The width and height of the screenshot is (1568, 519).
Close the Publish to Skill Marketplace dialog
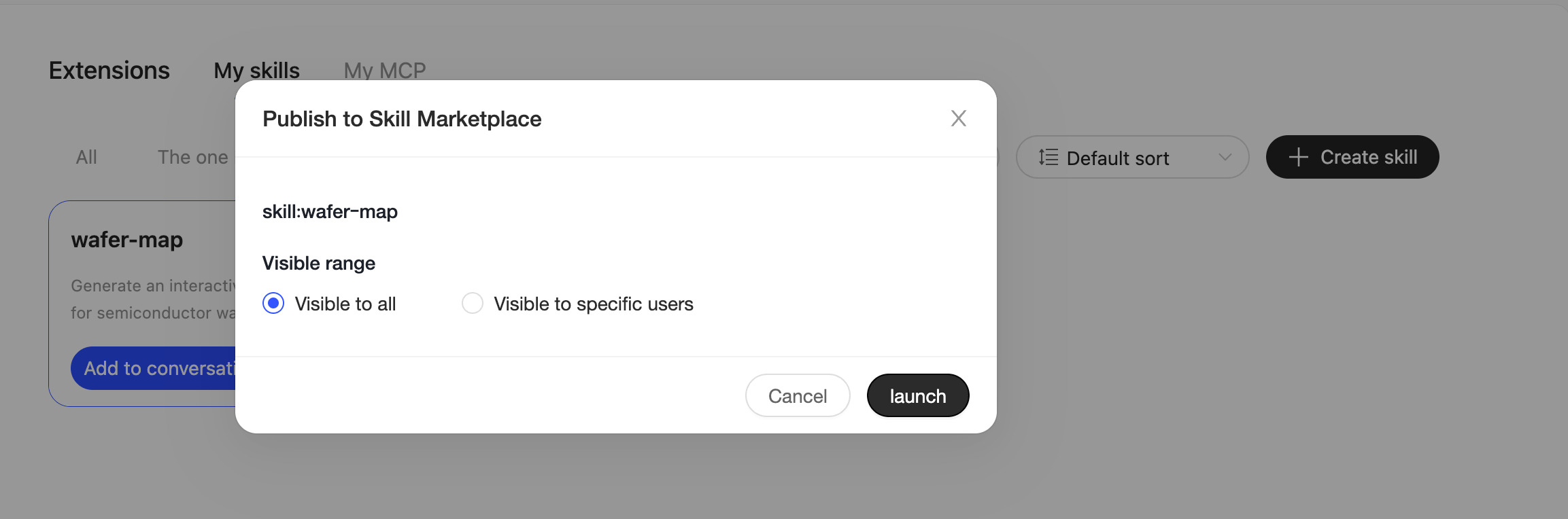[959, 118]
